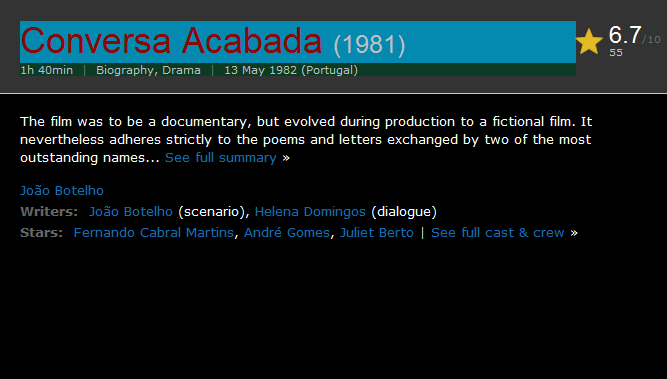The image size is (667, 379).
Task: Open the See full summary link
Action: [x=221, y=158]
